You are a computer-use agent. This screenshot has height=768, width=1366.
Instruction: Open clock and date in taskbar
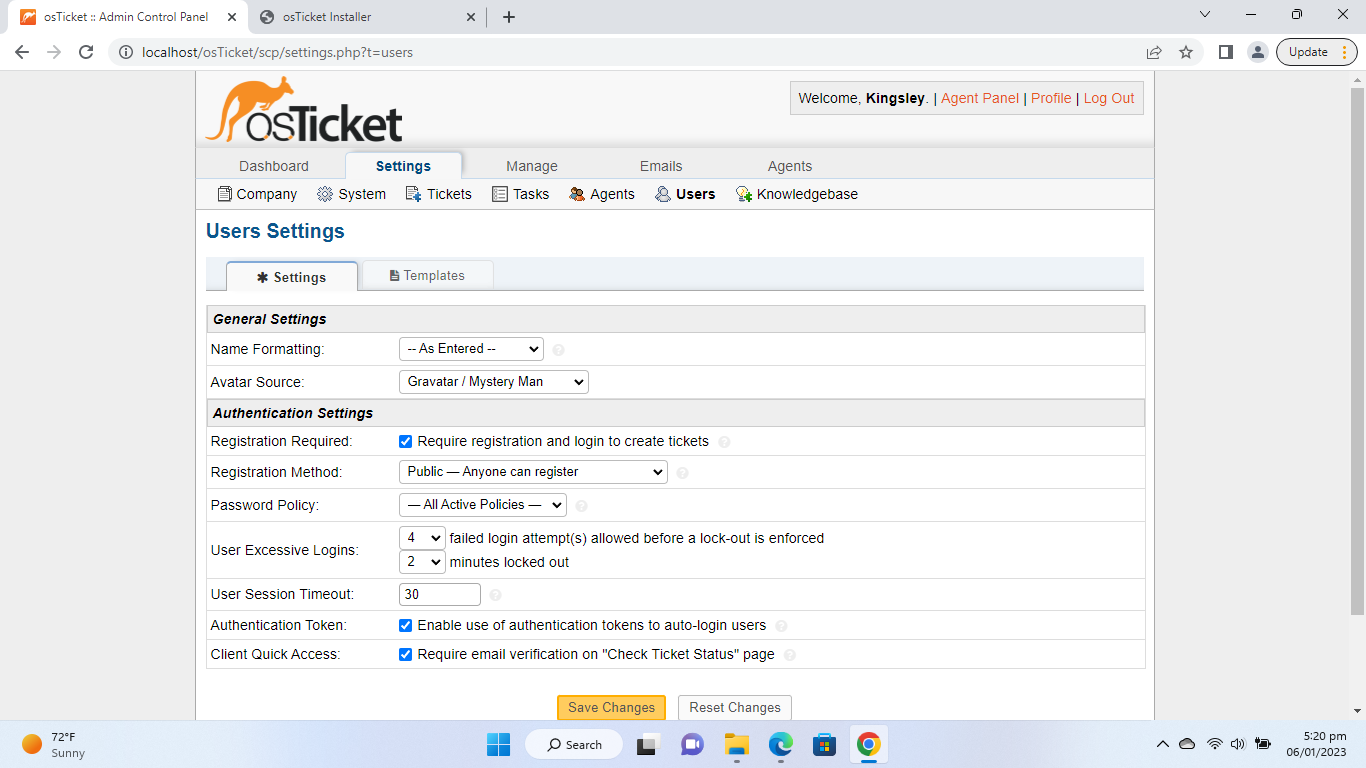coord(1316,744)
